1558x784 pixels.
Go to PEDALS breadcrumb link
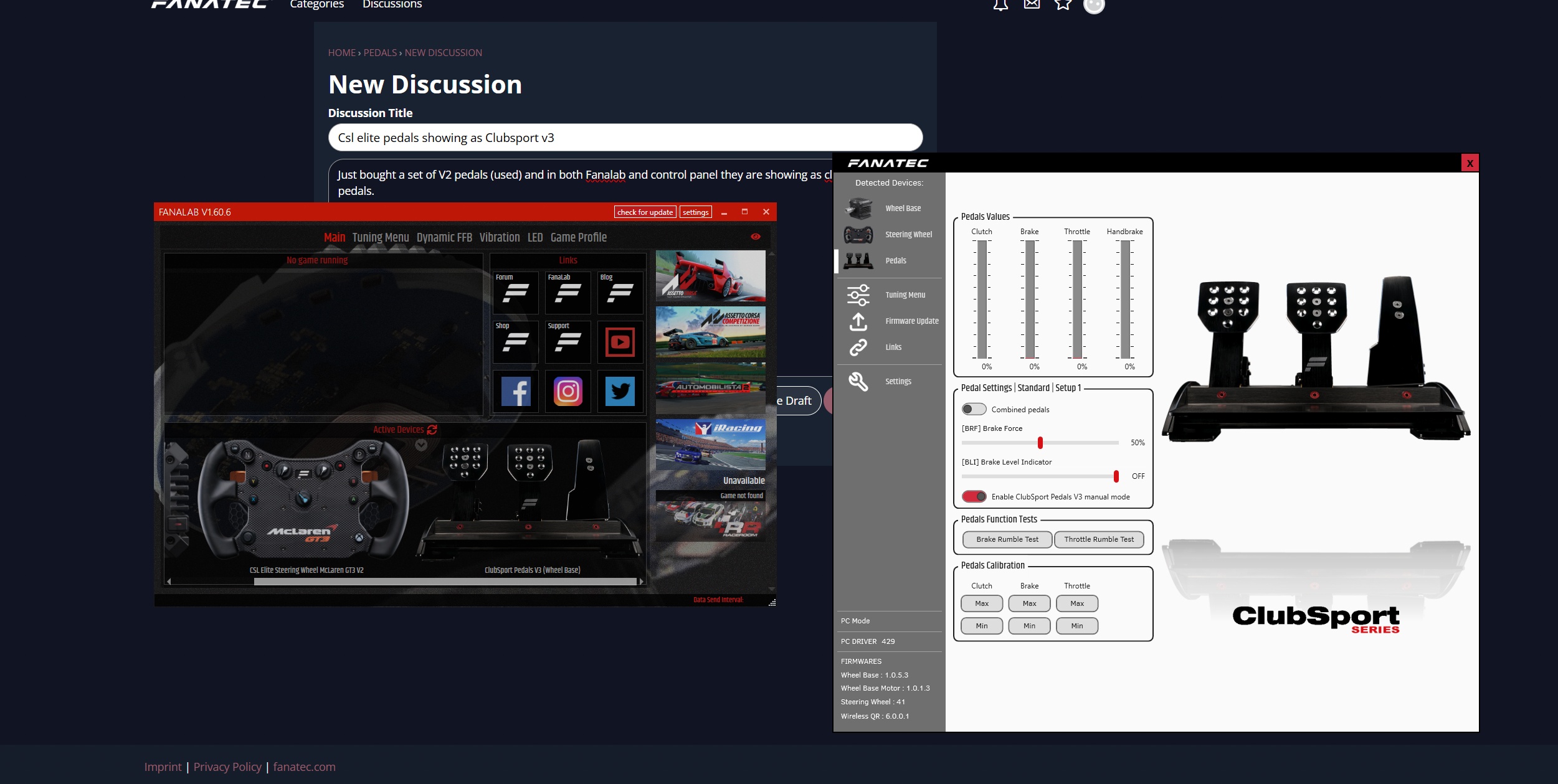pos(380,53)
